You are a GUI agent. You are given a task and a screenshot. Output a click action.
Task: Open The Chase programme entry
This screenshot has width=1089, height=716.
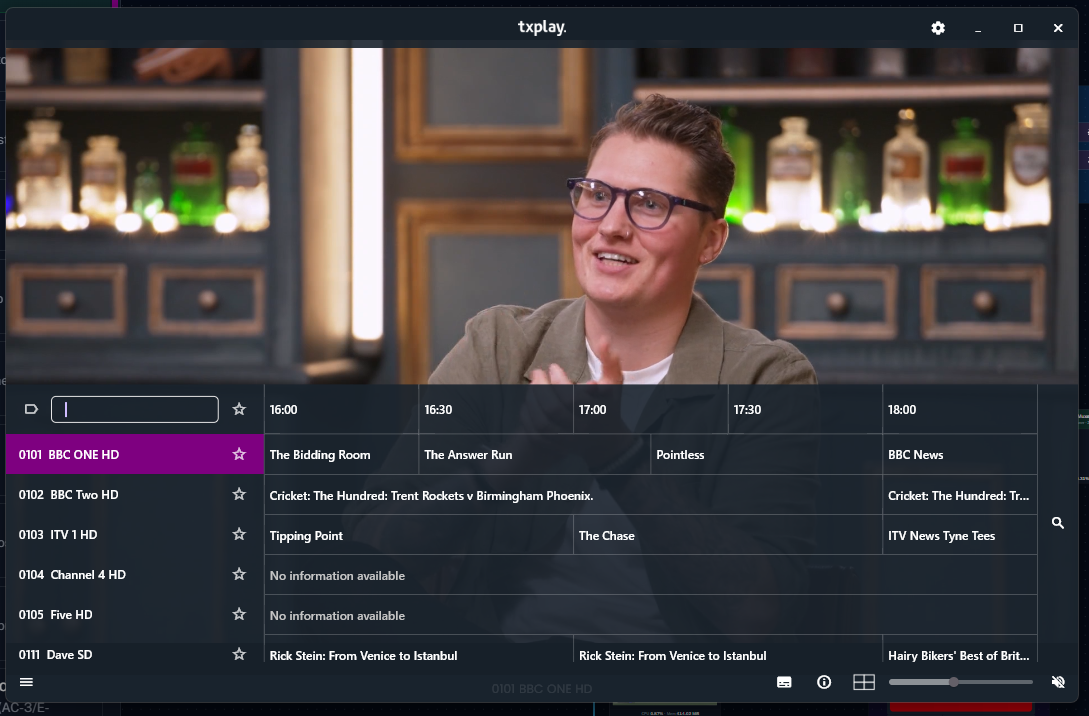728,535
